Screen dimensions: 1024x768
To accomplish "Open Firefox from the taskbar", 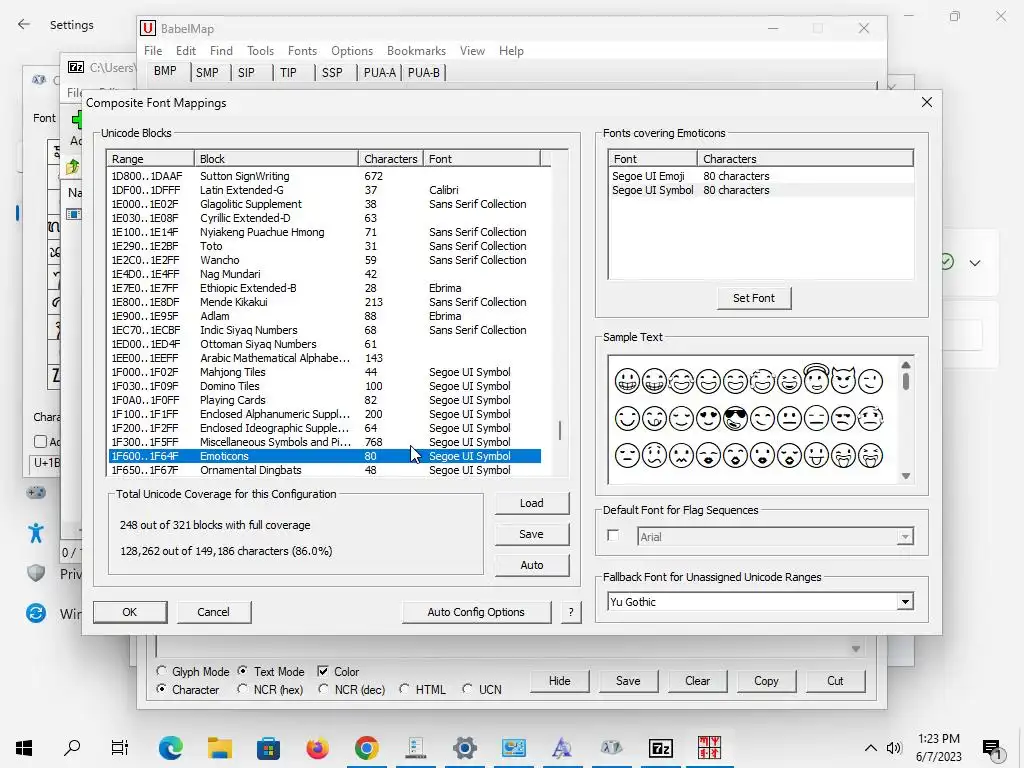I will click(x=317, y=748).
